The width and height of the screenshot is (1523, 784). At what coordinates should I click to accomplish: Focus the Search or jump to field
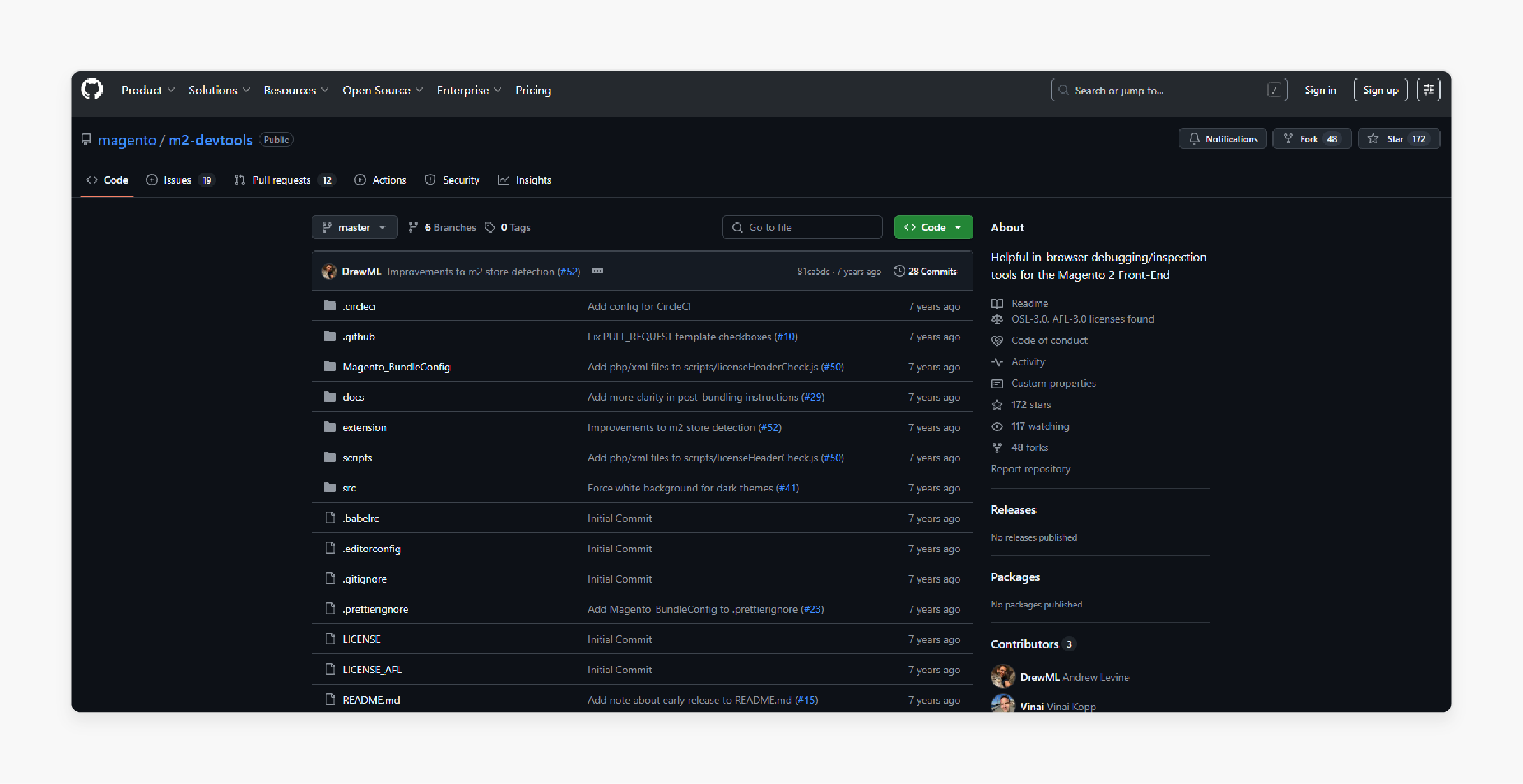click(x=1169, y=90)
